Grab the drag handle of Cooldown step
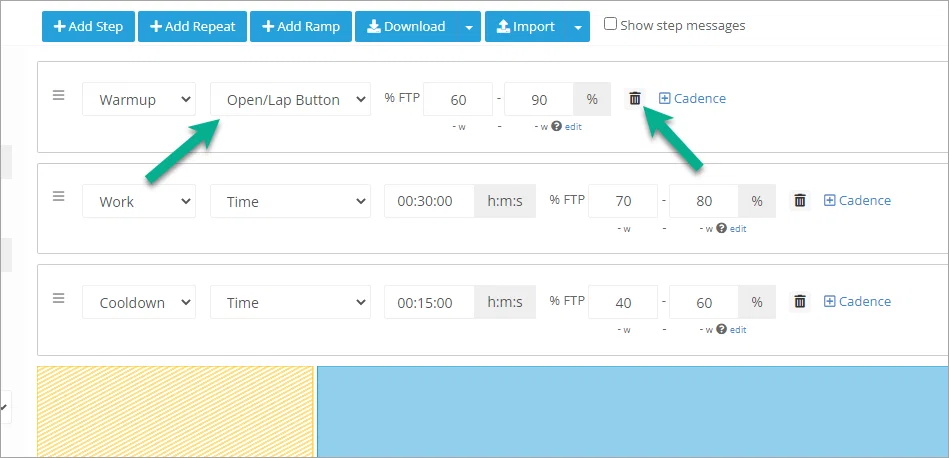Image resolution: width=949 pixels, height=458 pixels. pyautogui.click(x=58, y=298)
